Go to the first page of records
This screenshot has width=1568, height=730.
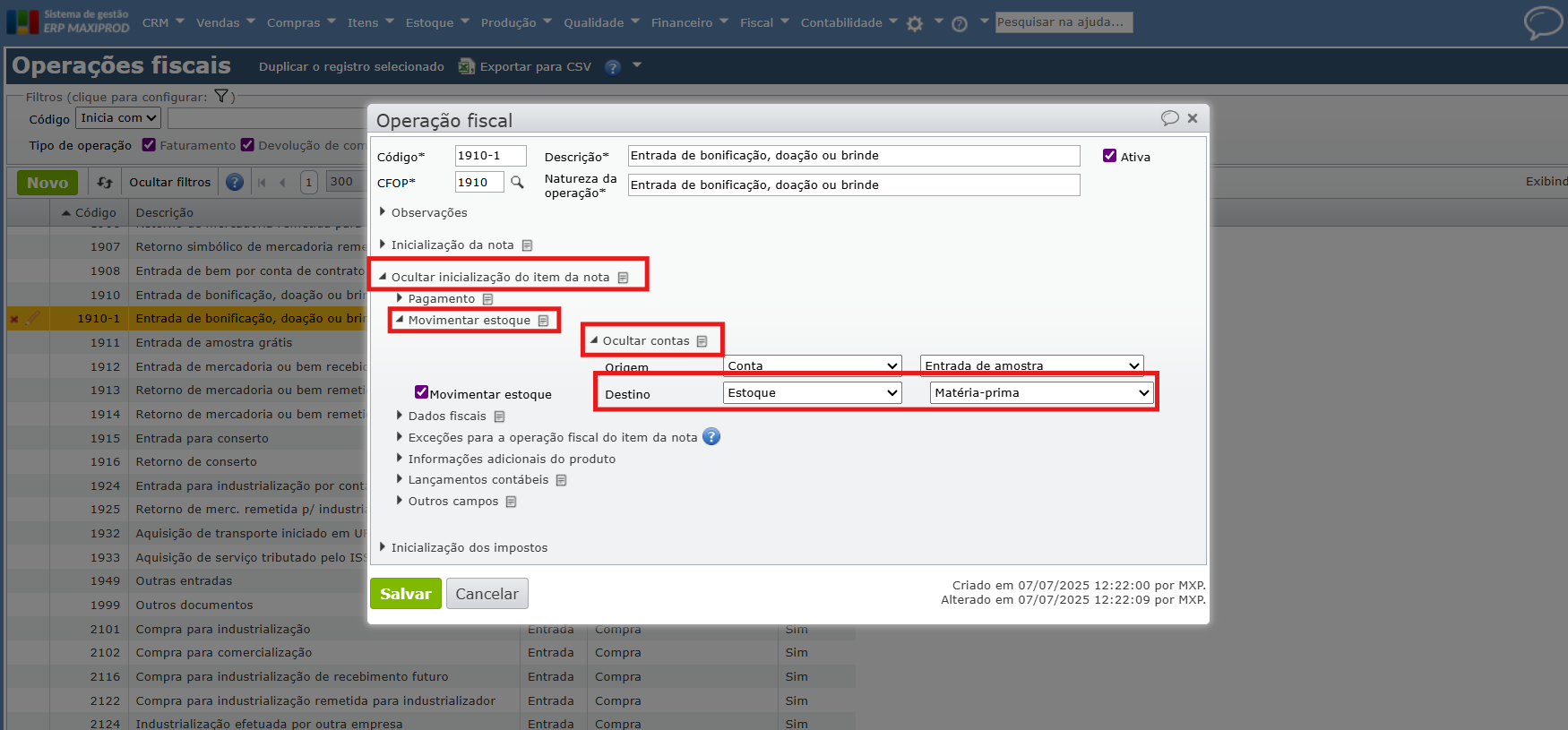pyautogui.click(x=263, y=183)
